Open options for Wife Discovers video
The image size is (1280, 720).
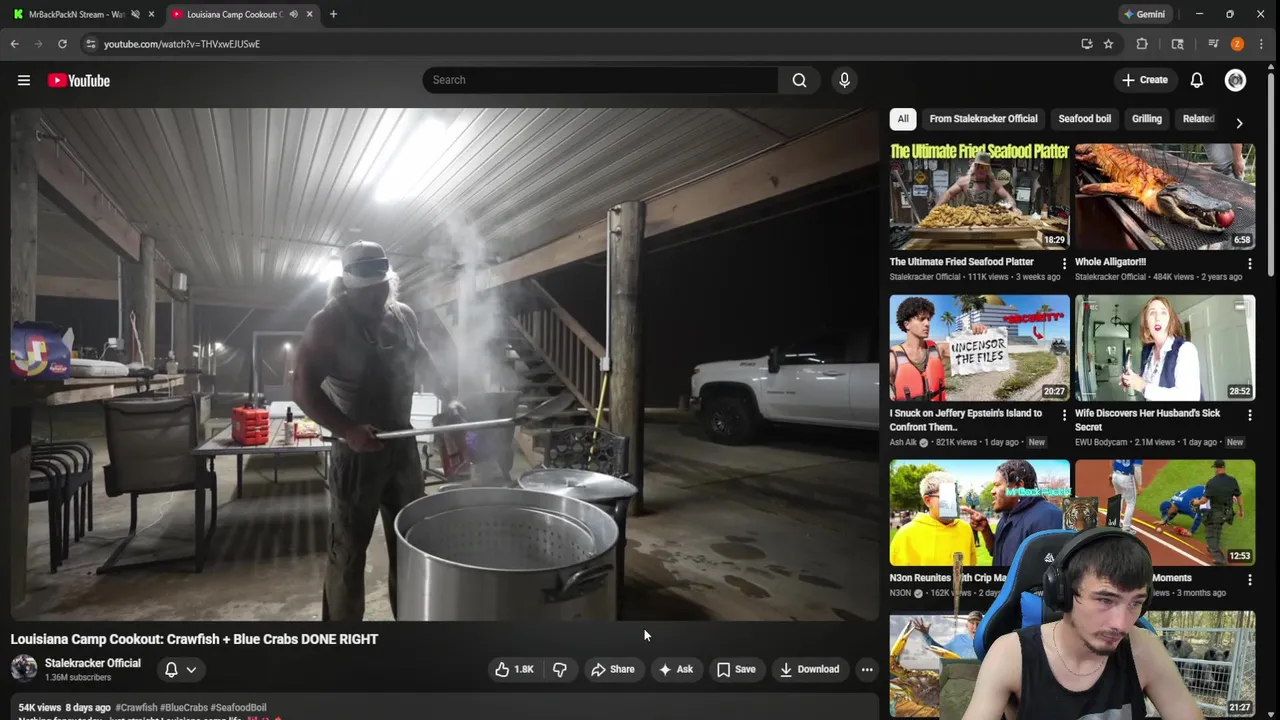coord(1250,415)
